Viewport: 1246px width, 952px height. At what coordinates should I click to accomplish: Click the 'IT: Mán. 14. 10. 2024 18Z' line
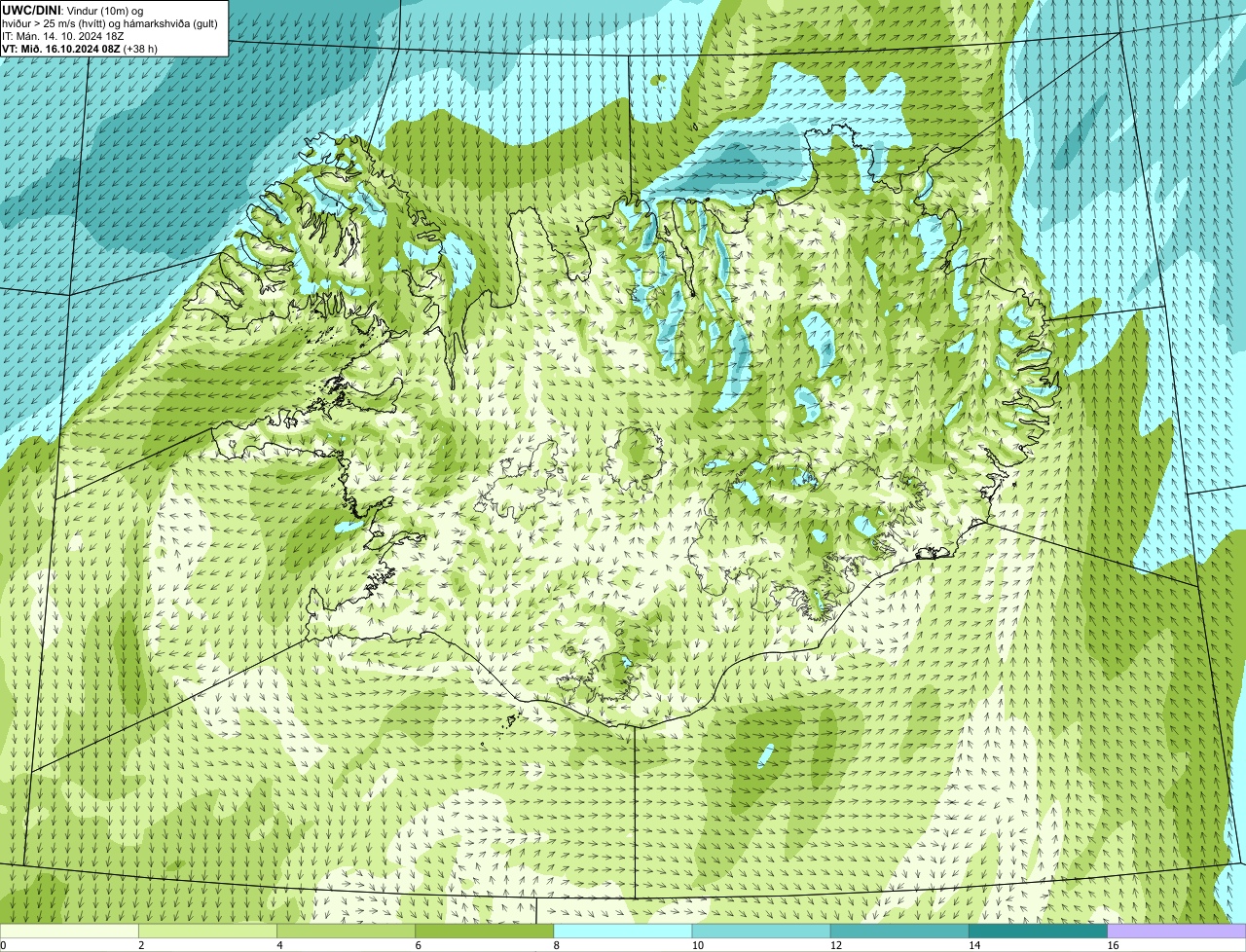[x=62, y=36]
